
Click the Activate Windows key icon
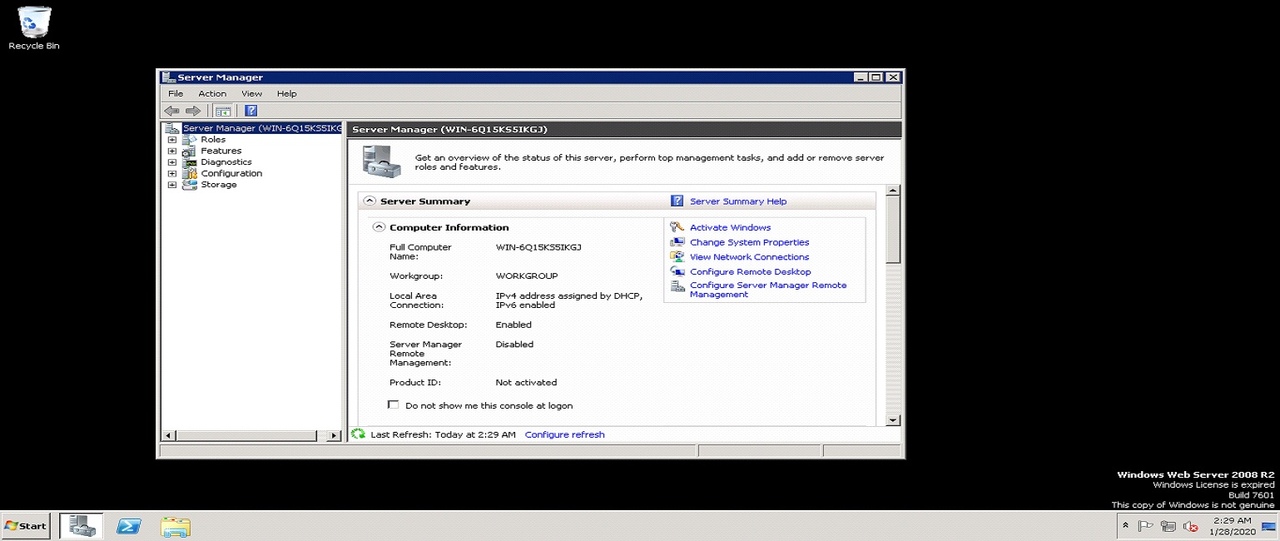click(x=677, y=227)
